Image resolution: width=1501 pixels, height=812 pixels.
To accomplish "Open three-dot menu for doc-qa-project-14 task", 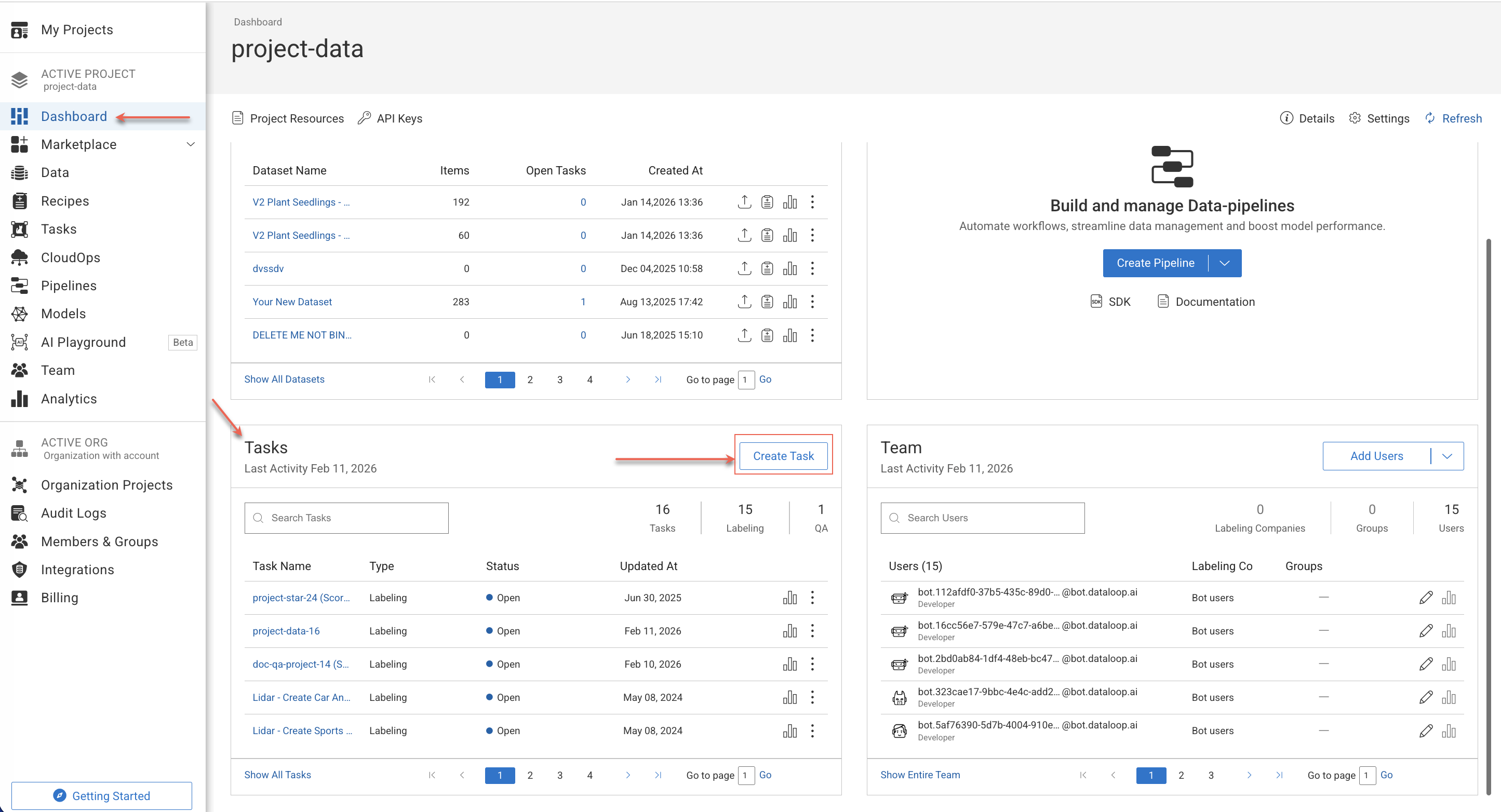I will click(x=812, y=664).
